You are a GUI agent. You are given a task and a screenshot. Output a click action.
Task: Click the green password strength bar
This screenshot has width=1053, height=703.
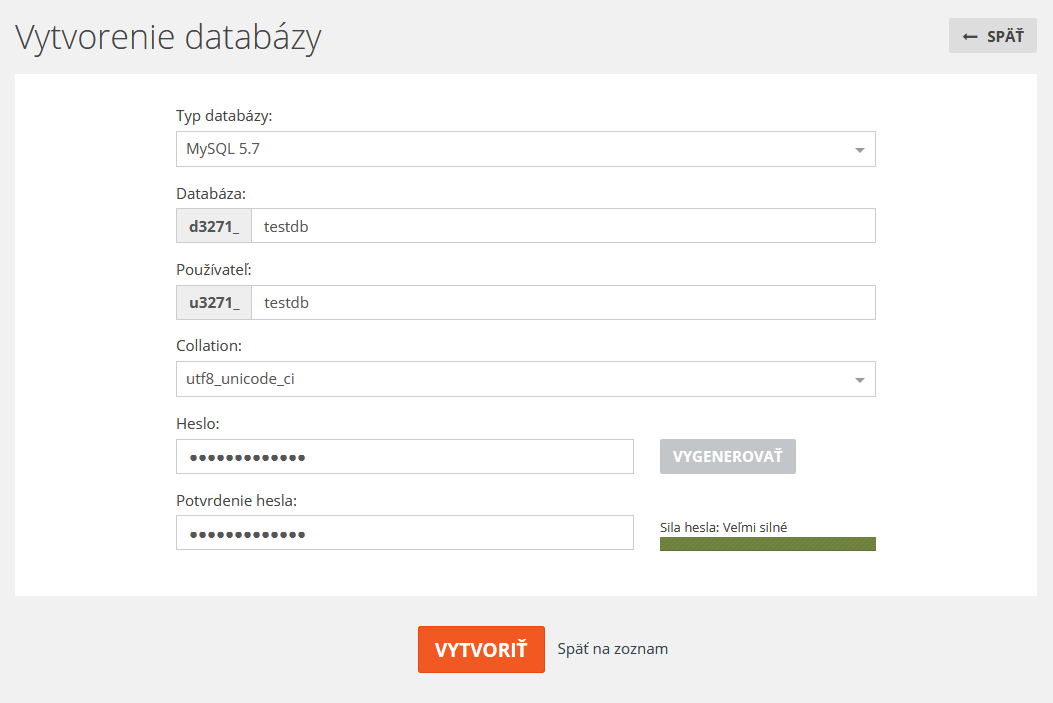point(768,544)
